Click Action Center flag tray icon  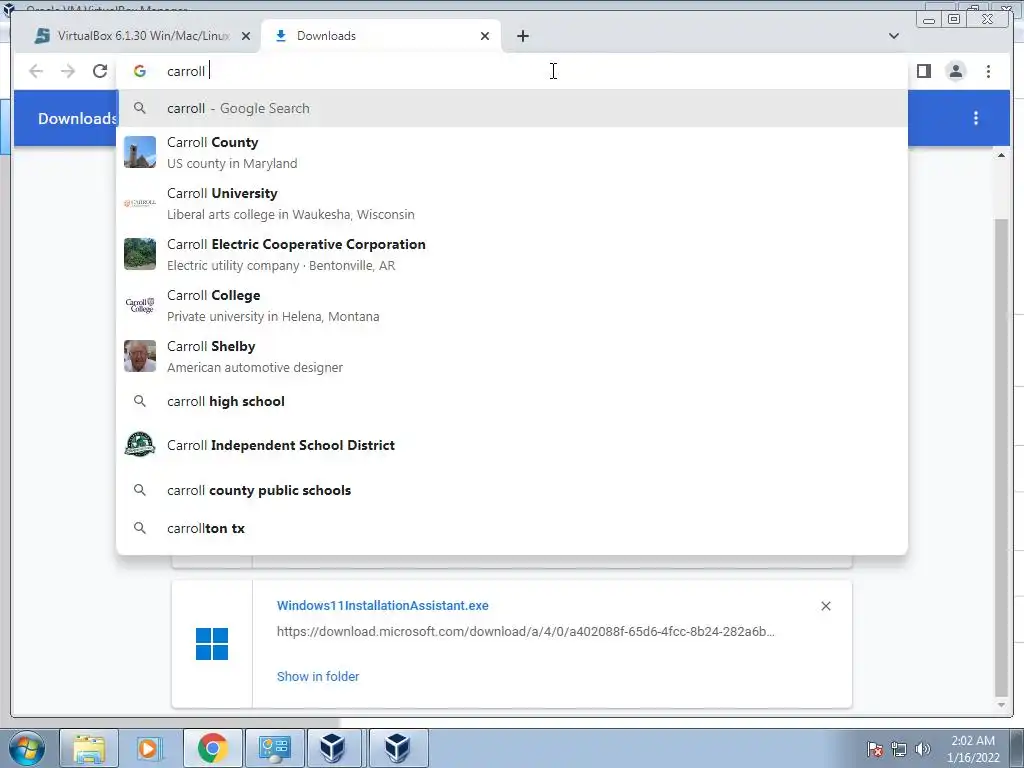(875, 749)
